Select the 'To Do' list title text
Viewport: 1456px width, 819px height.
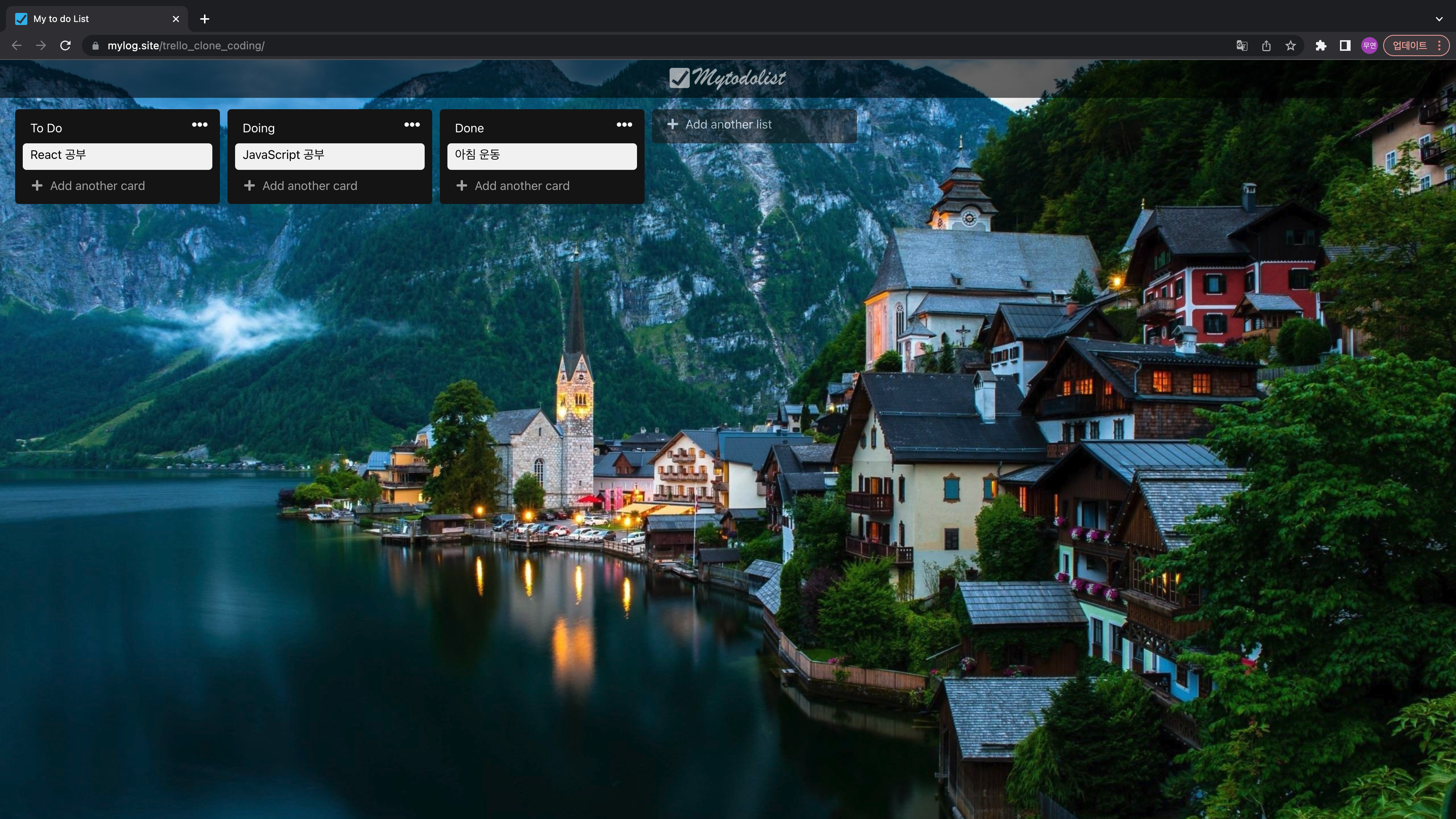click(x=46, y=127)
